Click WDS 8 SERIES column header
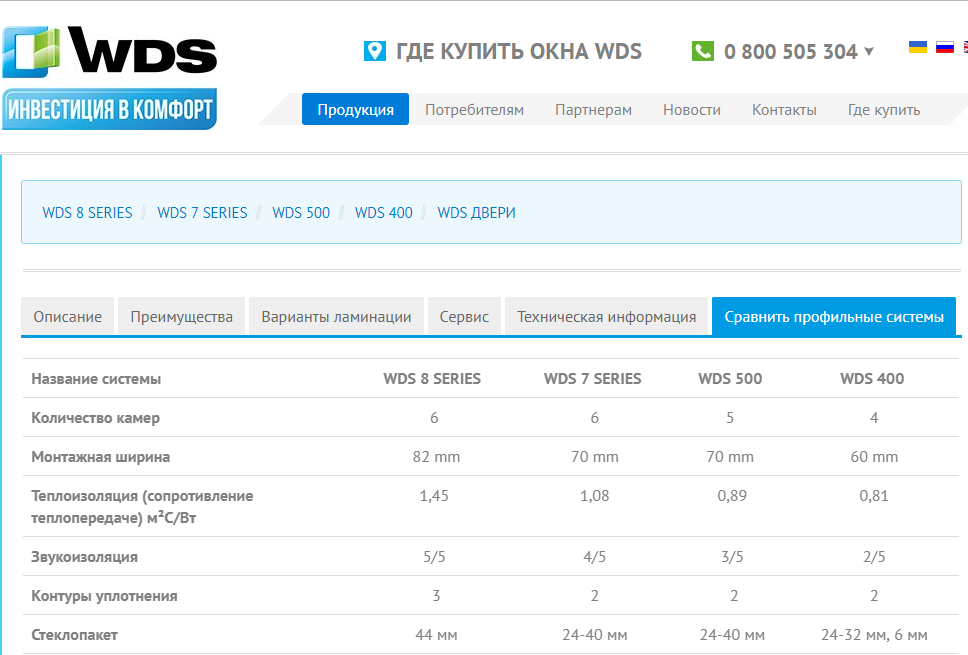The image size is (968, 655). click(x=432, y=378)
